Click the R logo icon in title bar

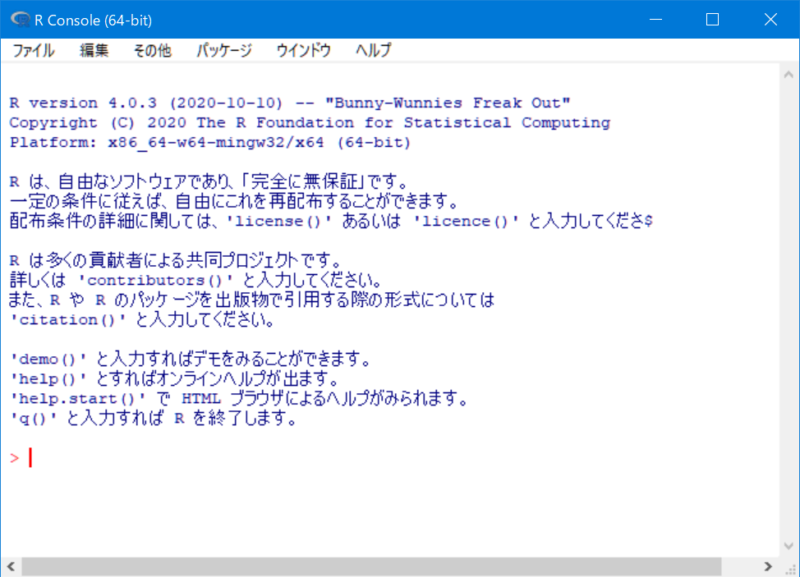pos(20,19)
